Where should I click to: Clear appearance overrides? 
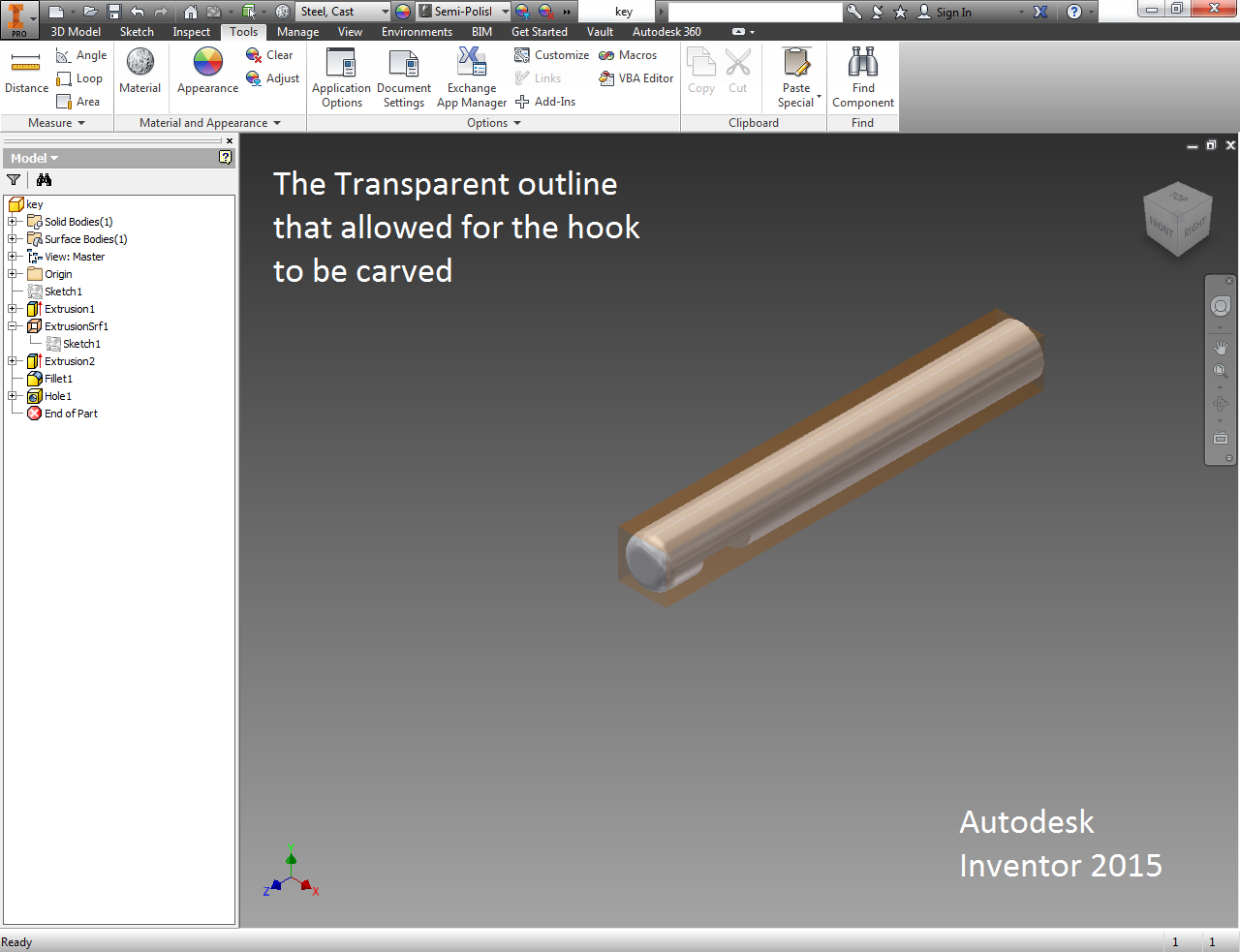269,55
